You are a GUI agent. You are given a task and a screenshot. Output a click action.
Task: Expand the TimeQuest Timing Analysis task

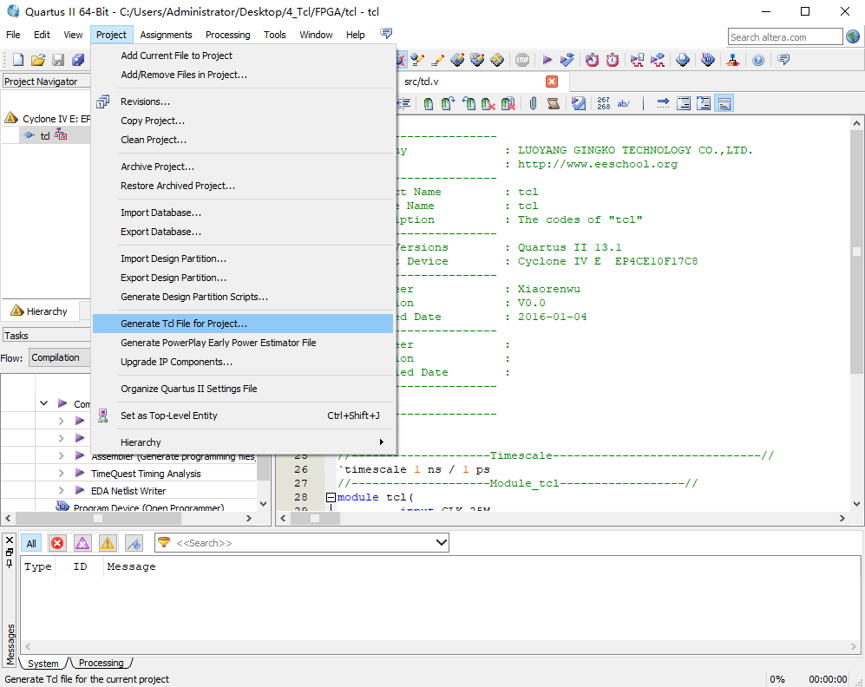coord(61,473)
